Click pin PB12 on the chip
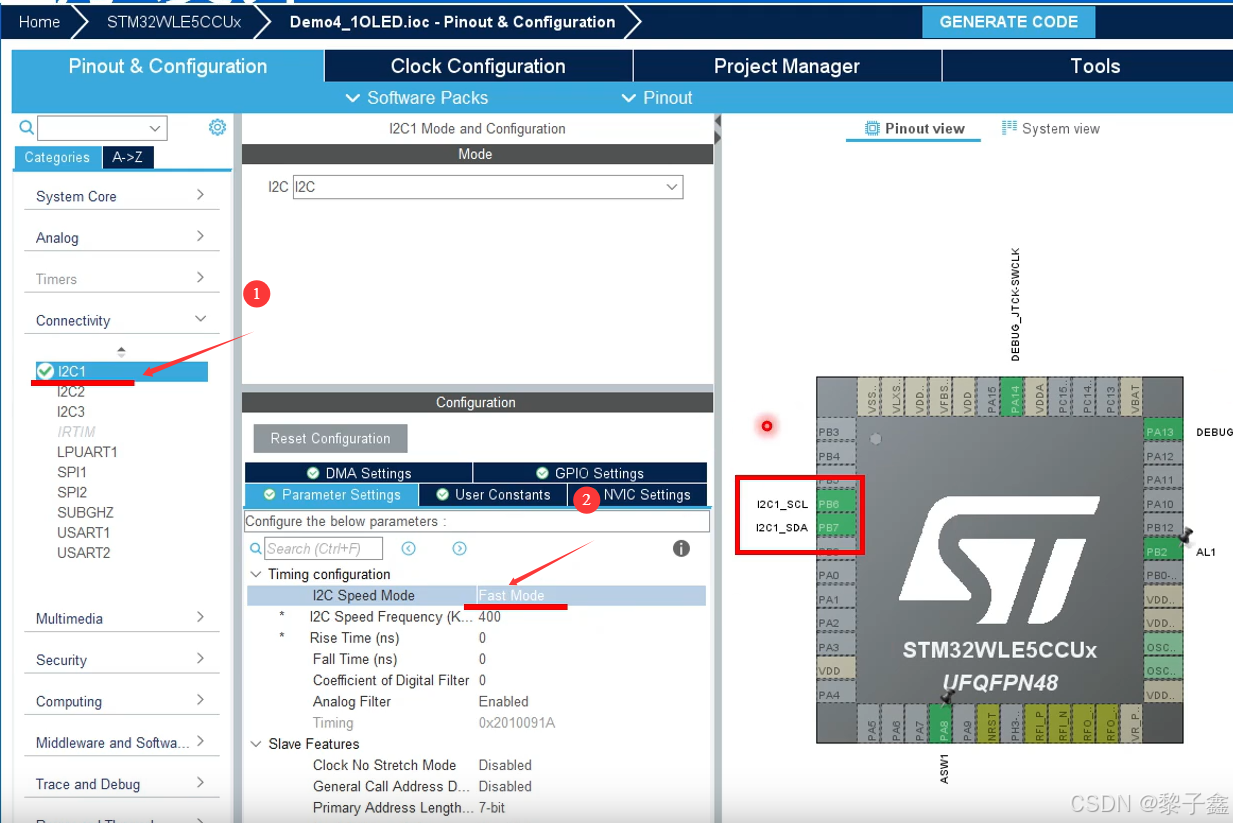Screen dimensions: 1233x823 (1162, 528)
